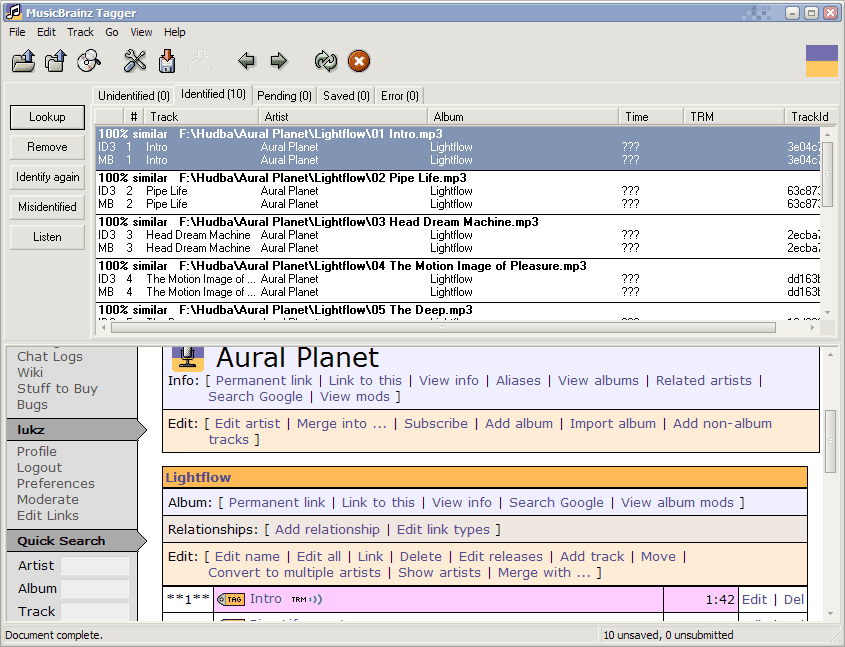Screen dimensions: 845x647
Task: Switch to the Saved (0) tab
Action: 347,96
